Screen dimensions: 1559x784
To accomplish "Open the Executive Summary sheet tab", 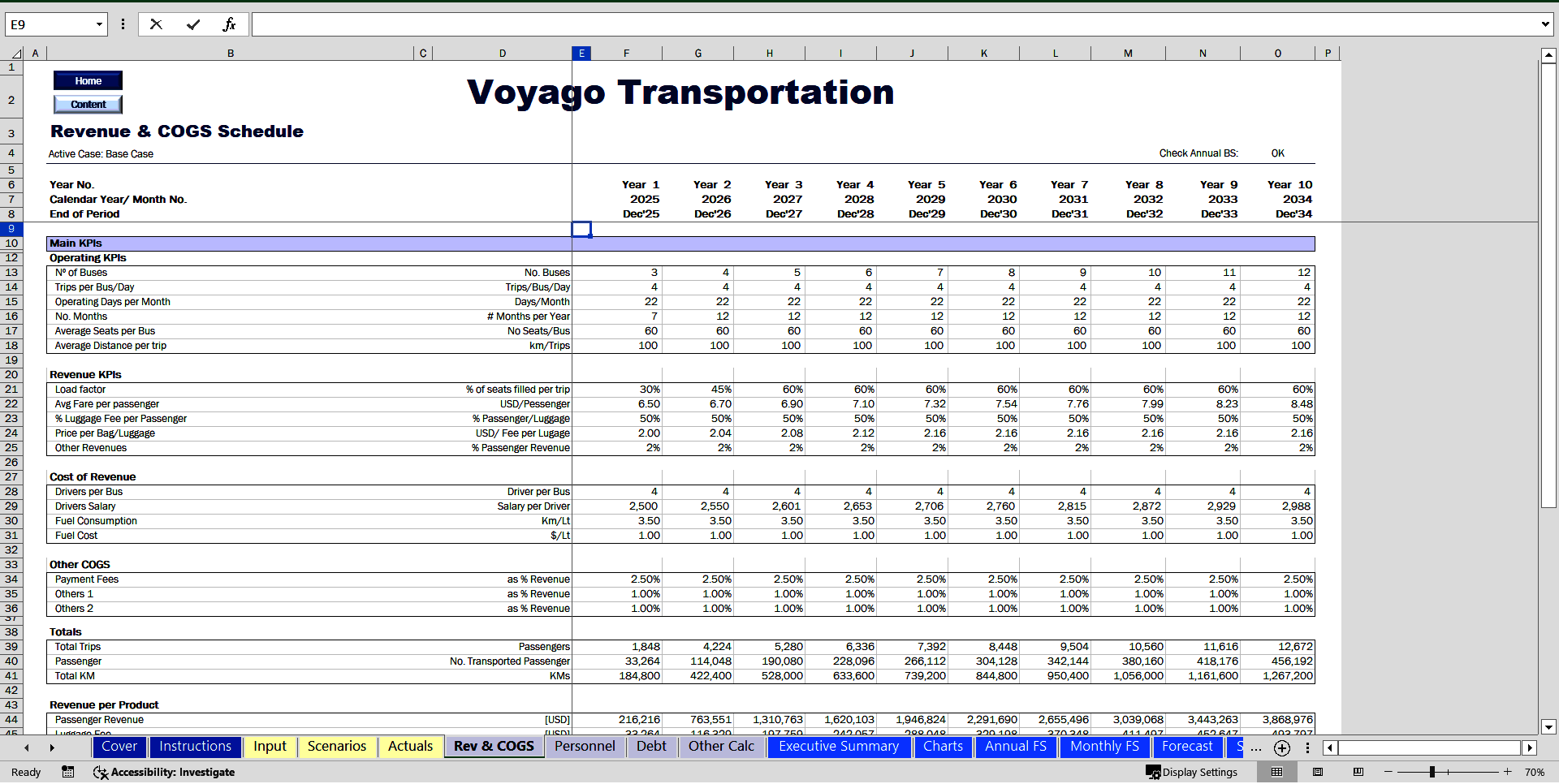I will 839,747.
